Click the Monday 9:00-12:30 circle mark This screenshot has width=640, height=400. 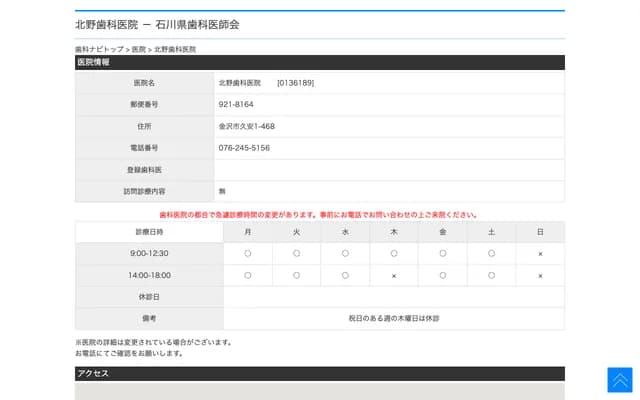click(x=248, y=253)
